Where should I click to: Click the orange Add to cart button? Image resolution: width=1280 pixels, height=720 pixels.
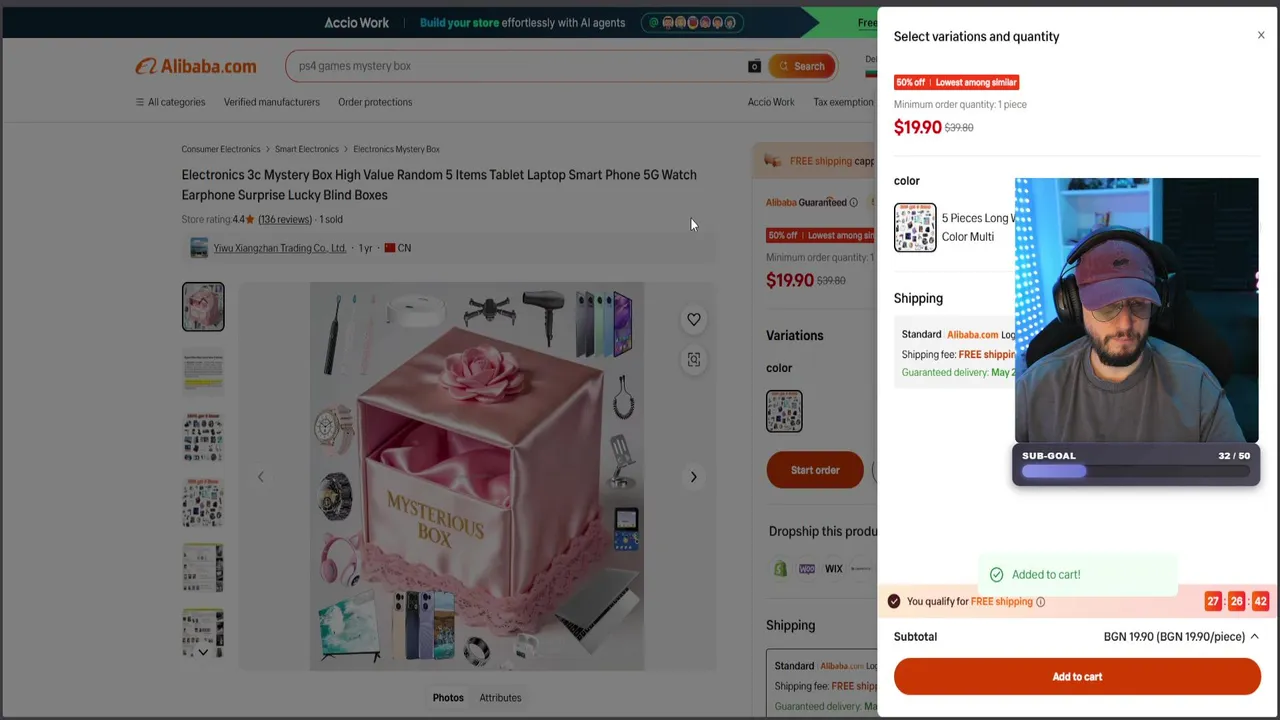1077,677
